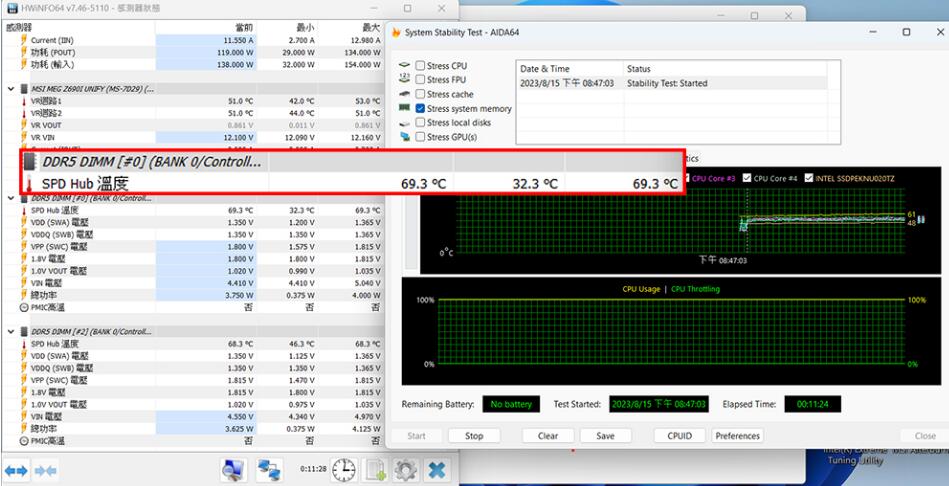Image resolution: width=949 pixels, height=486 pixels.
Task: Click DIMM [#2] VIN 電壓 value 4.550 V
Action: [241, 416]
